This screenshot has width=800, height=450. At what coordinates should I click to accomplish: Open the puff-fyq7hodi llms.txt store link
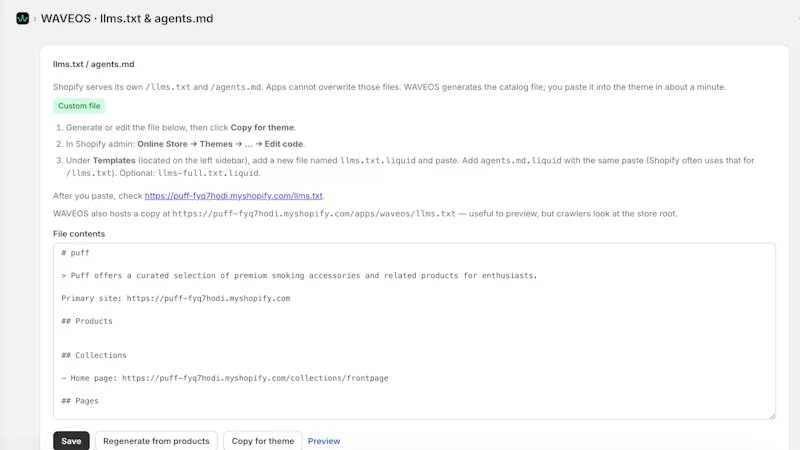(x=234, y=196)
